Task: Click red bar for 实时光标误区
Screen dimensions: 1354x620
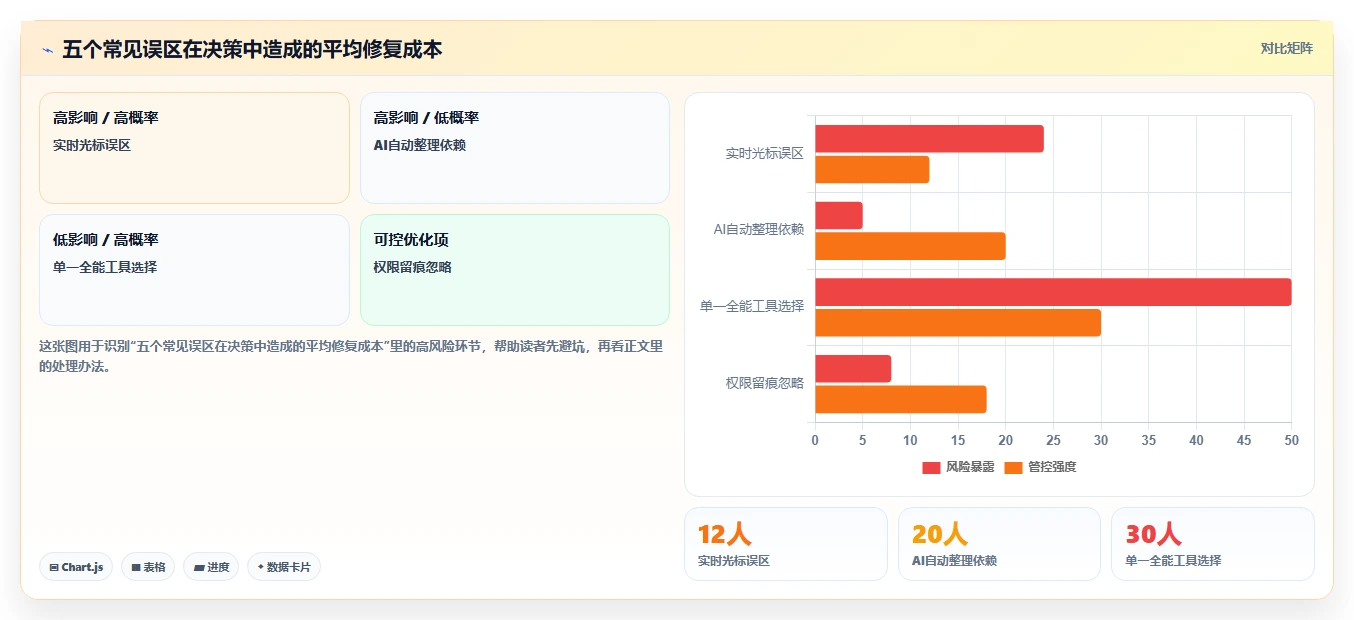Action: click(x=929, y=139)
